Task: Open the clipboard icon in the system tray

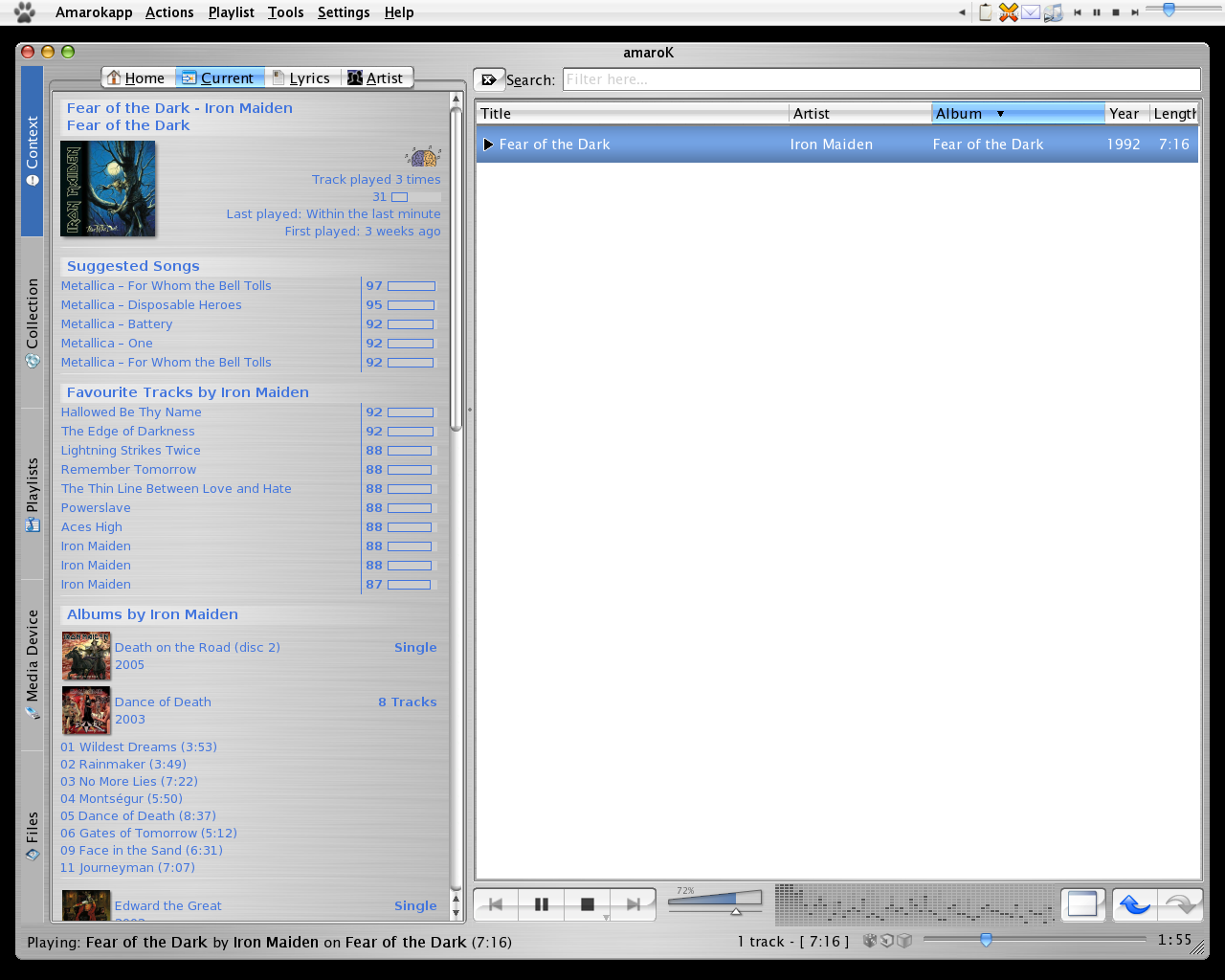Action: tap(986, 12)
